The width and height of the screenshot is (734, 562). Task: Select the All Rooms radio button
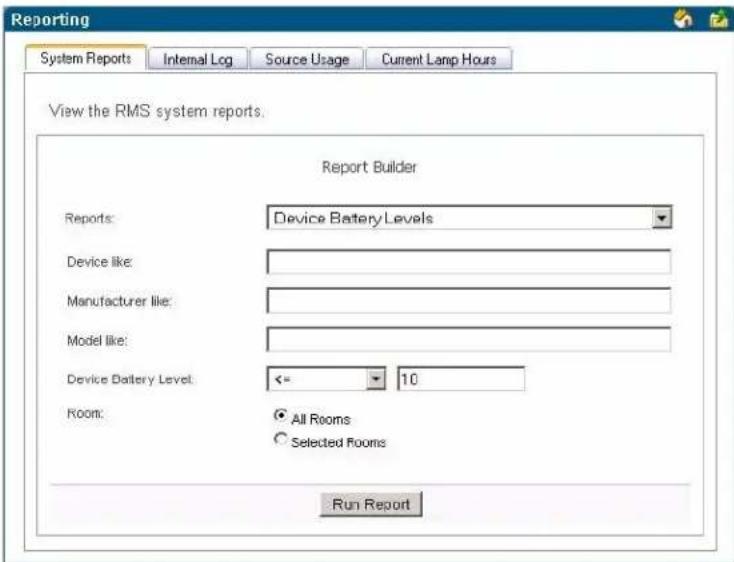(x=280, y=416)
